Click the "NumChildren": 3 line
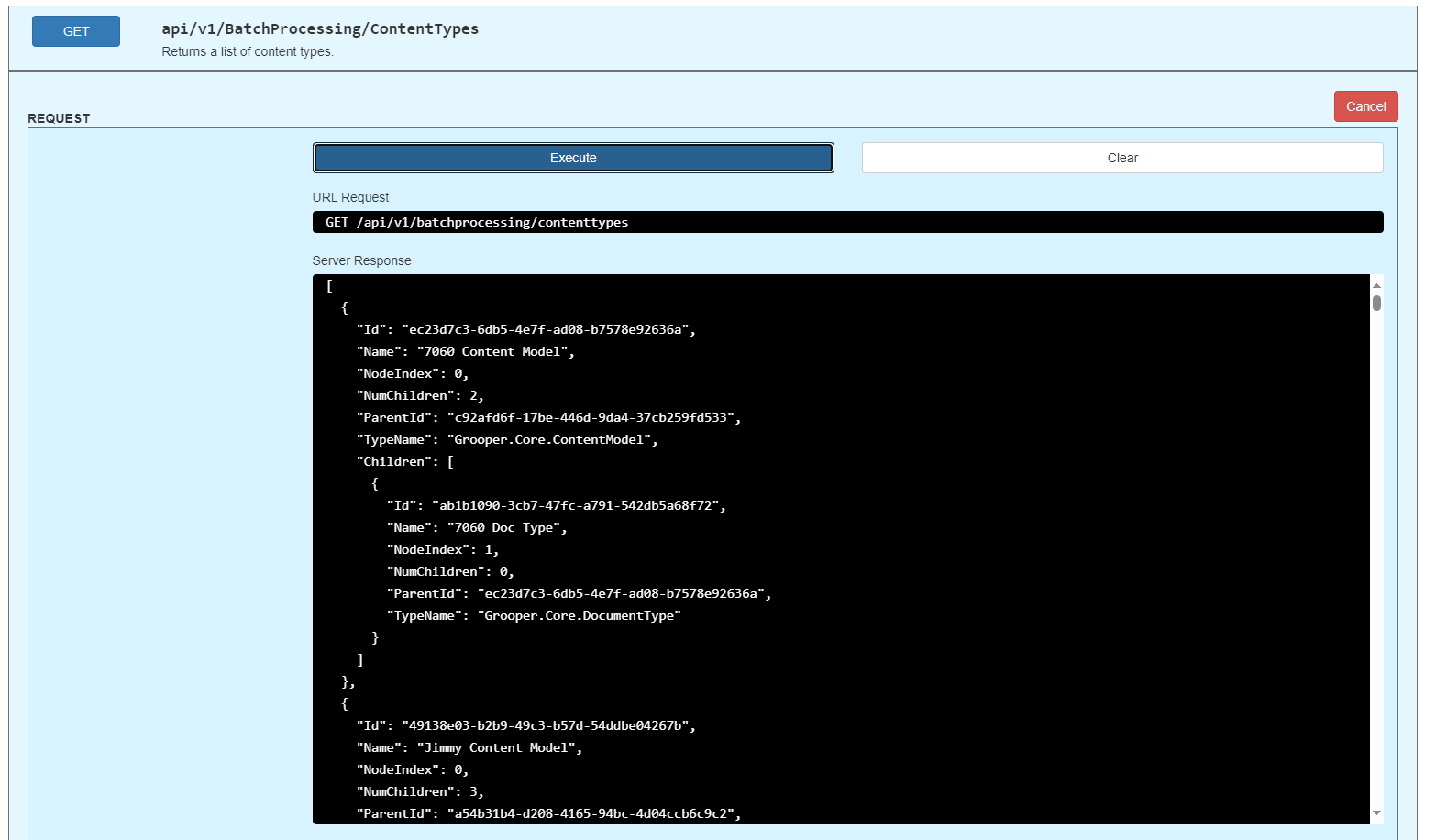The width and height of the screenshot is (1436, 840). (x=419, y=791)
